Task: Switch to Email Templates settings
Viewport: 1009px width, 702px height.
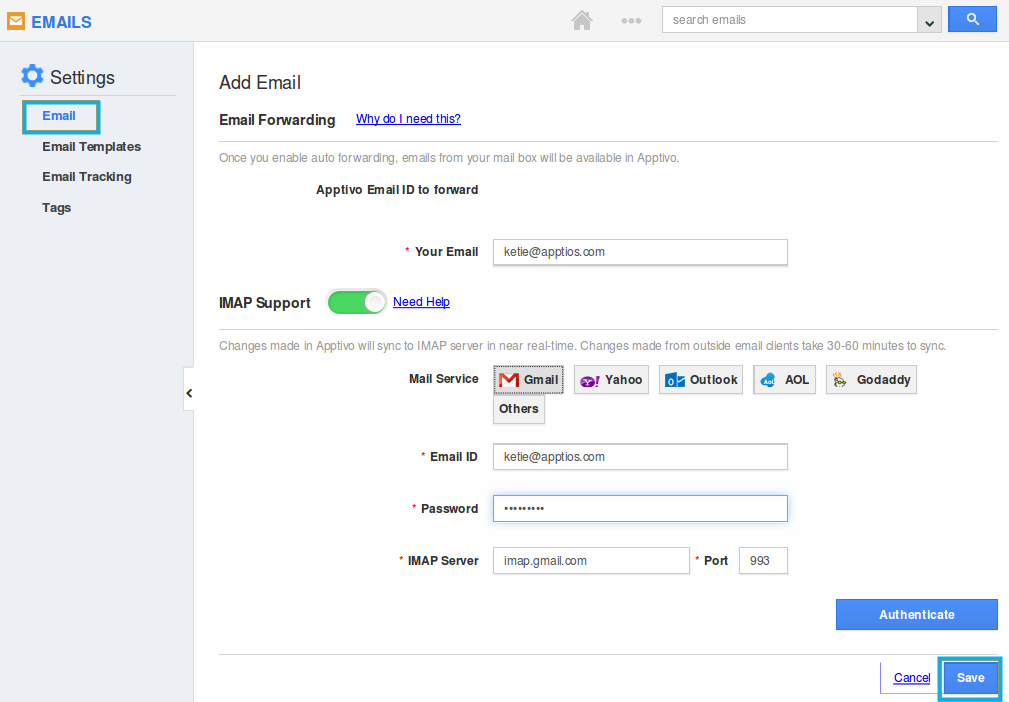Action: 91,146
